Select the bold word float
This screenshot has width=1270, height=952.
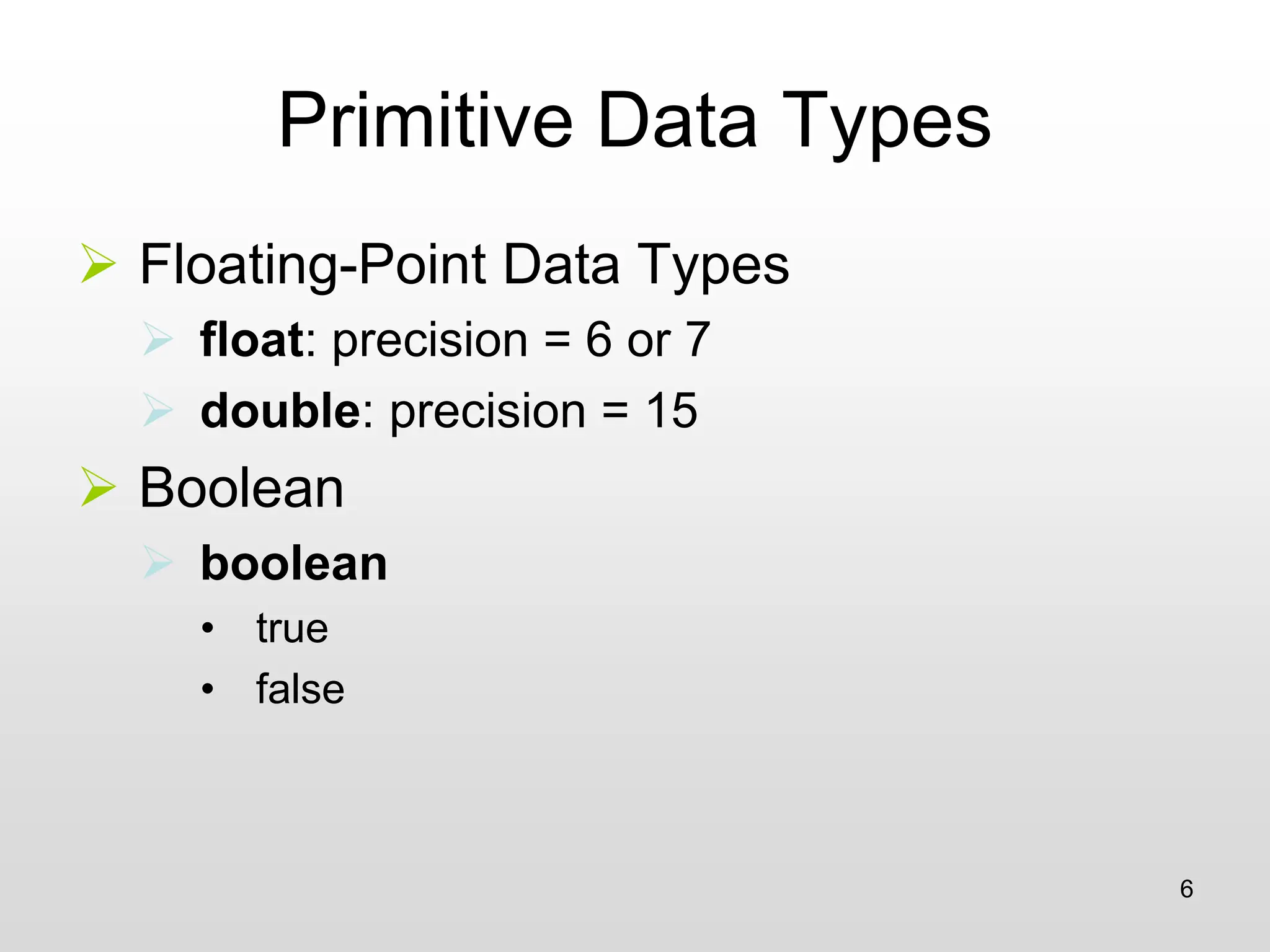252,340
